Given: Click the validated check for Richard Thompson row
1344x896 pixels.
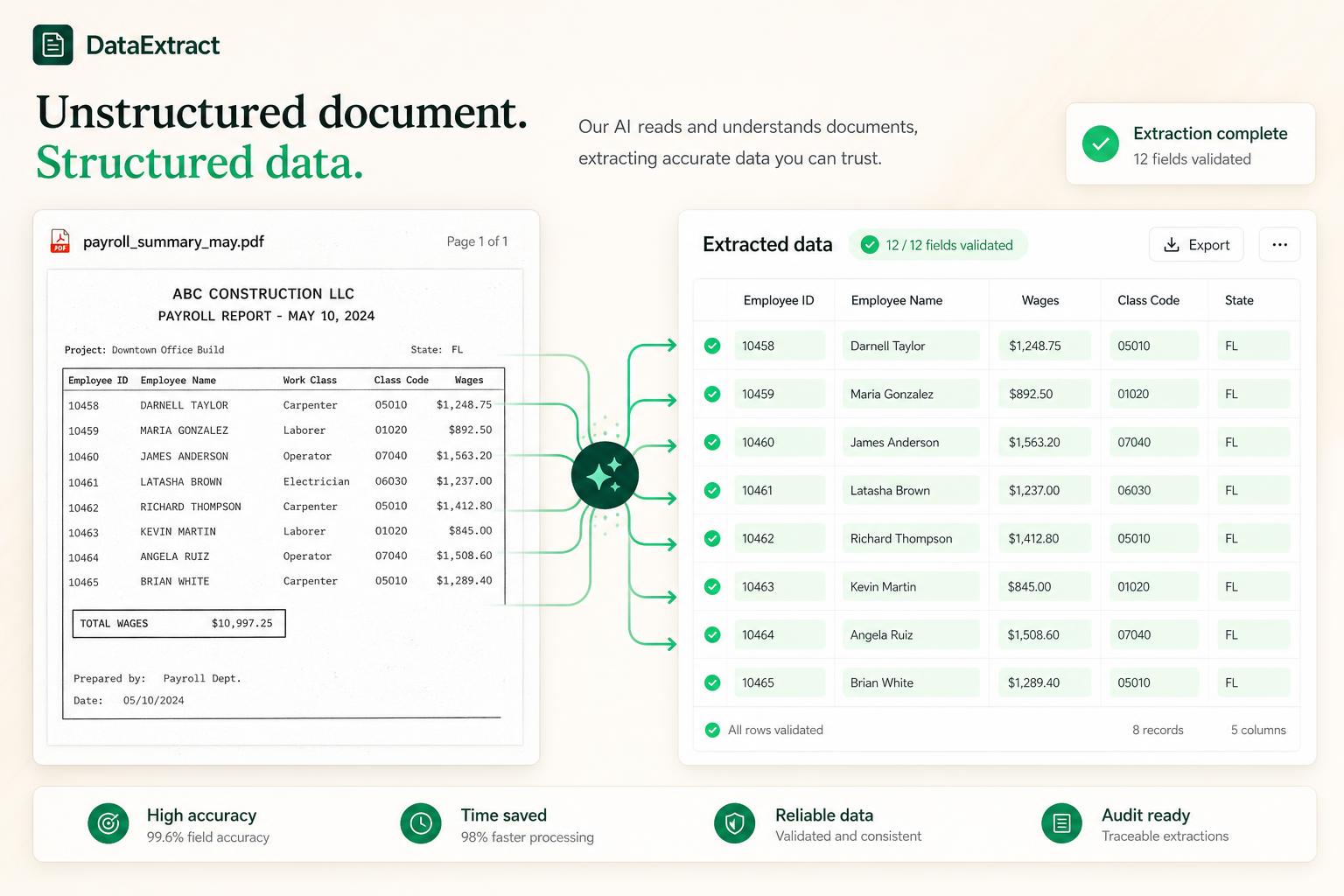Looking at the screenshot, I should click(712, 538).
